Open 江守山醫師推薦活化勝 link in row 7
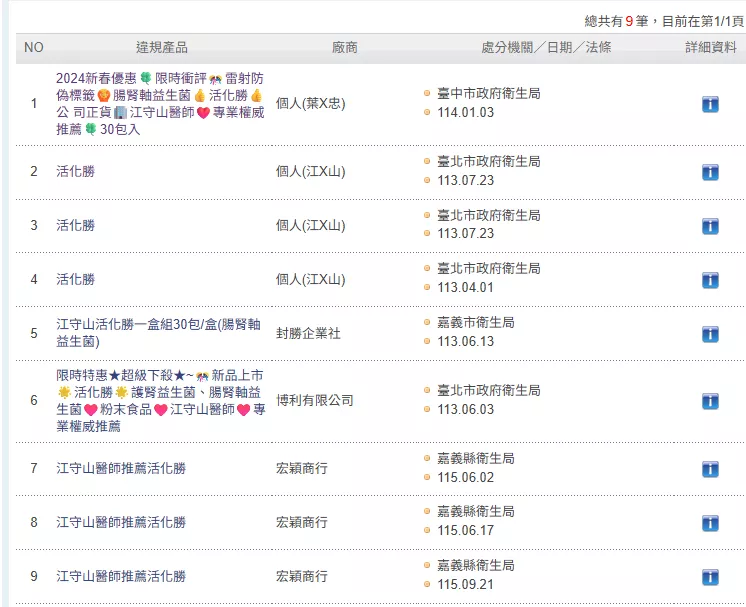This screenshot has width=746, height=607. coord(121,469)
